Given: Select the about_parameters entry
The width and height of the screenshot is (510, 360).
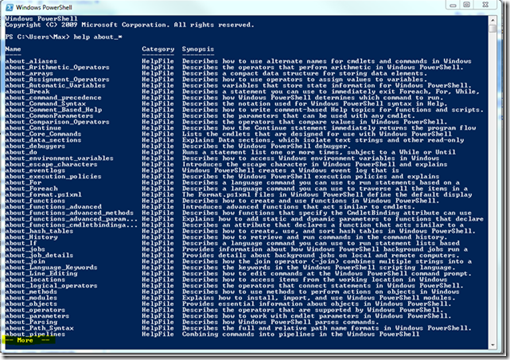Looking at the screenshot, I should pyautogui.click(x=37, y=316).
